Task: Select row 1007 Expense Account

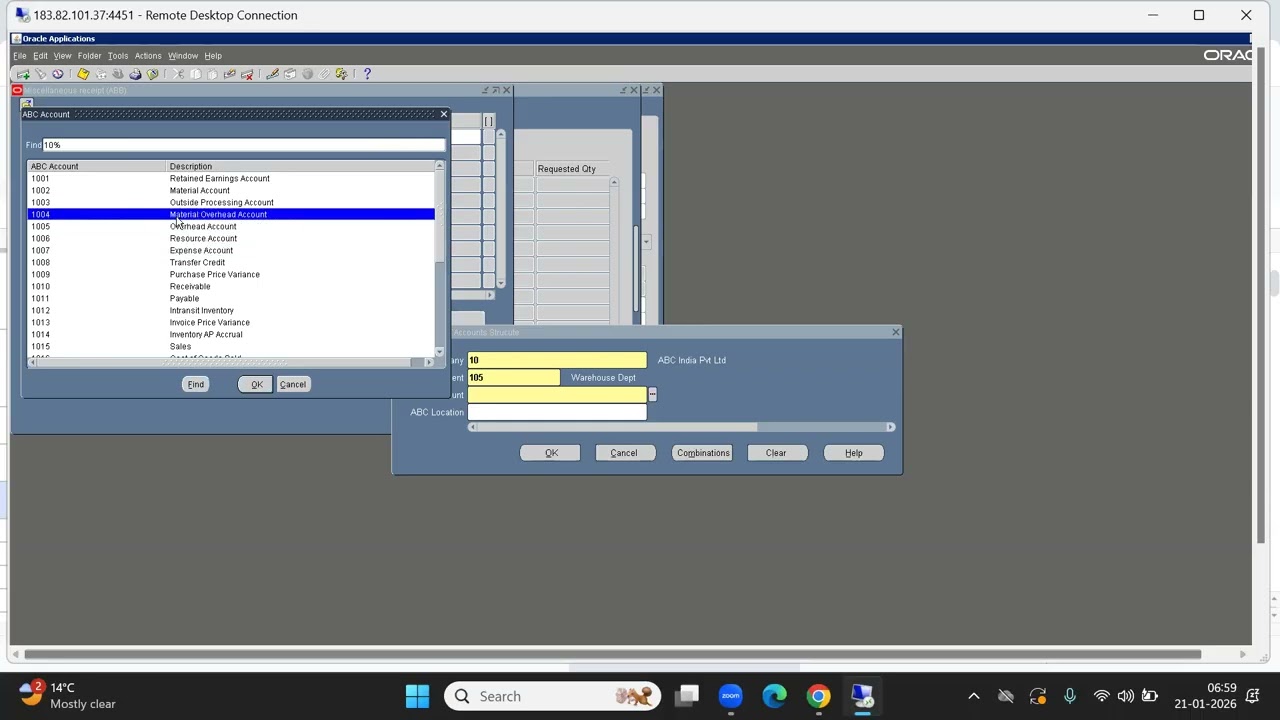Action: [x=231, y=250]
